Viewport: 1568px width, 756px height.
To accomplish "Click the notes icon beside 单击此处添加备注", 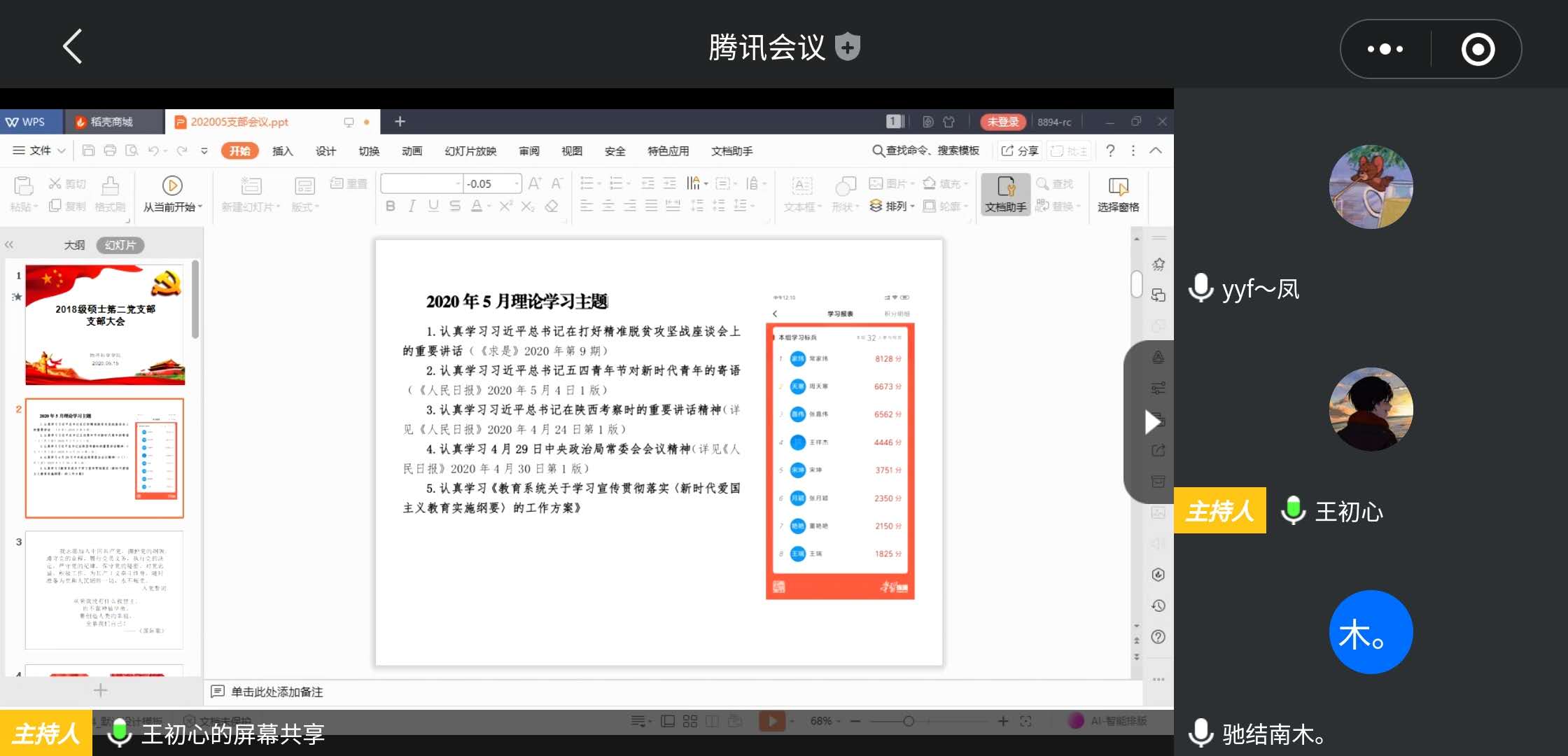I will (218, 692).
